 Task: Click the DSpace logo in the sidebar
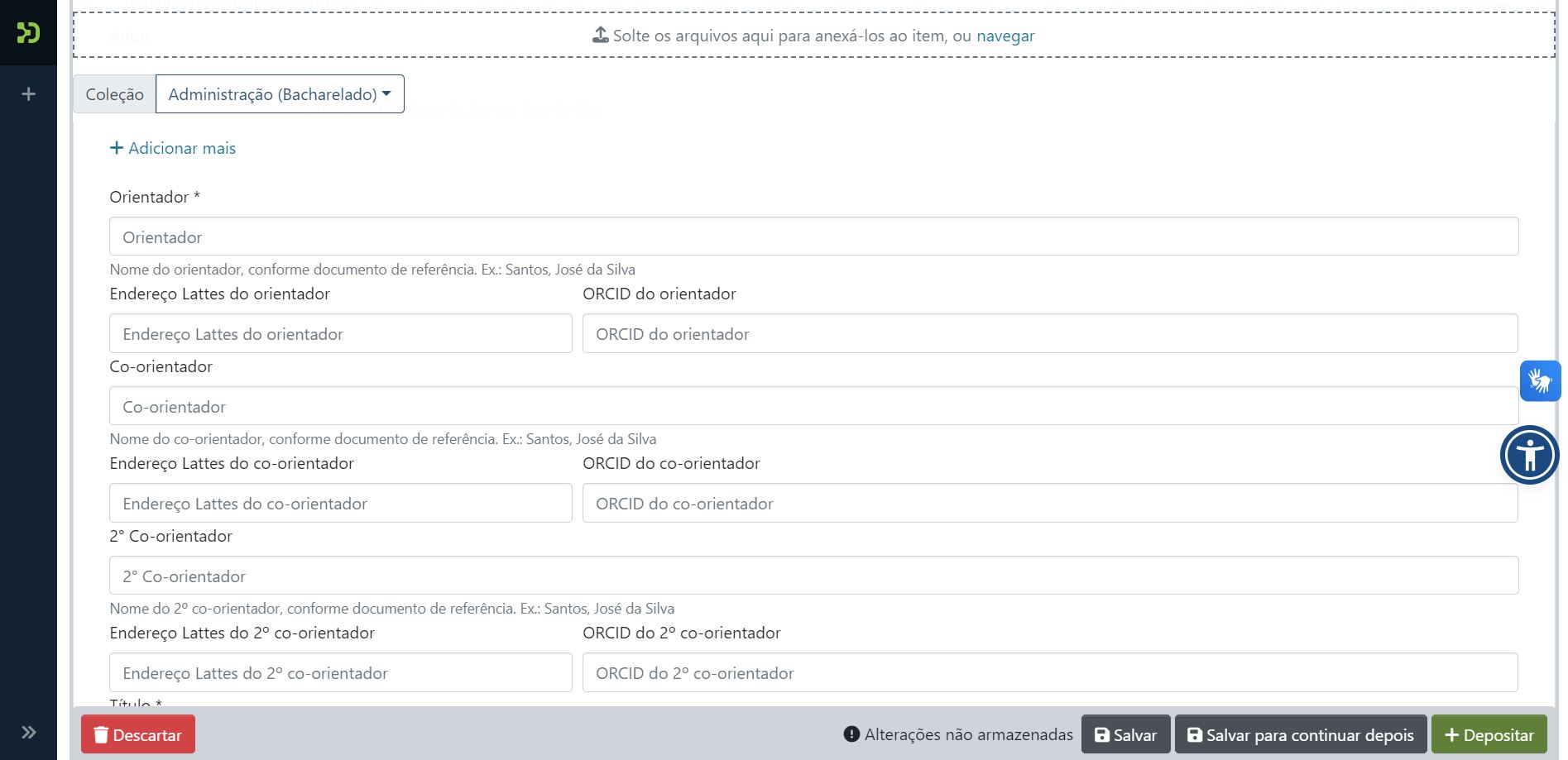point(27,33)
